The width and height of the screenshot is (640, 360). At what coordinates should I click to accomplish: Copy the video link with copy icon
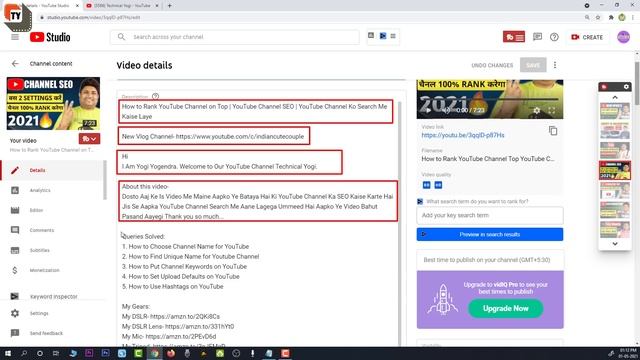553,131
